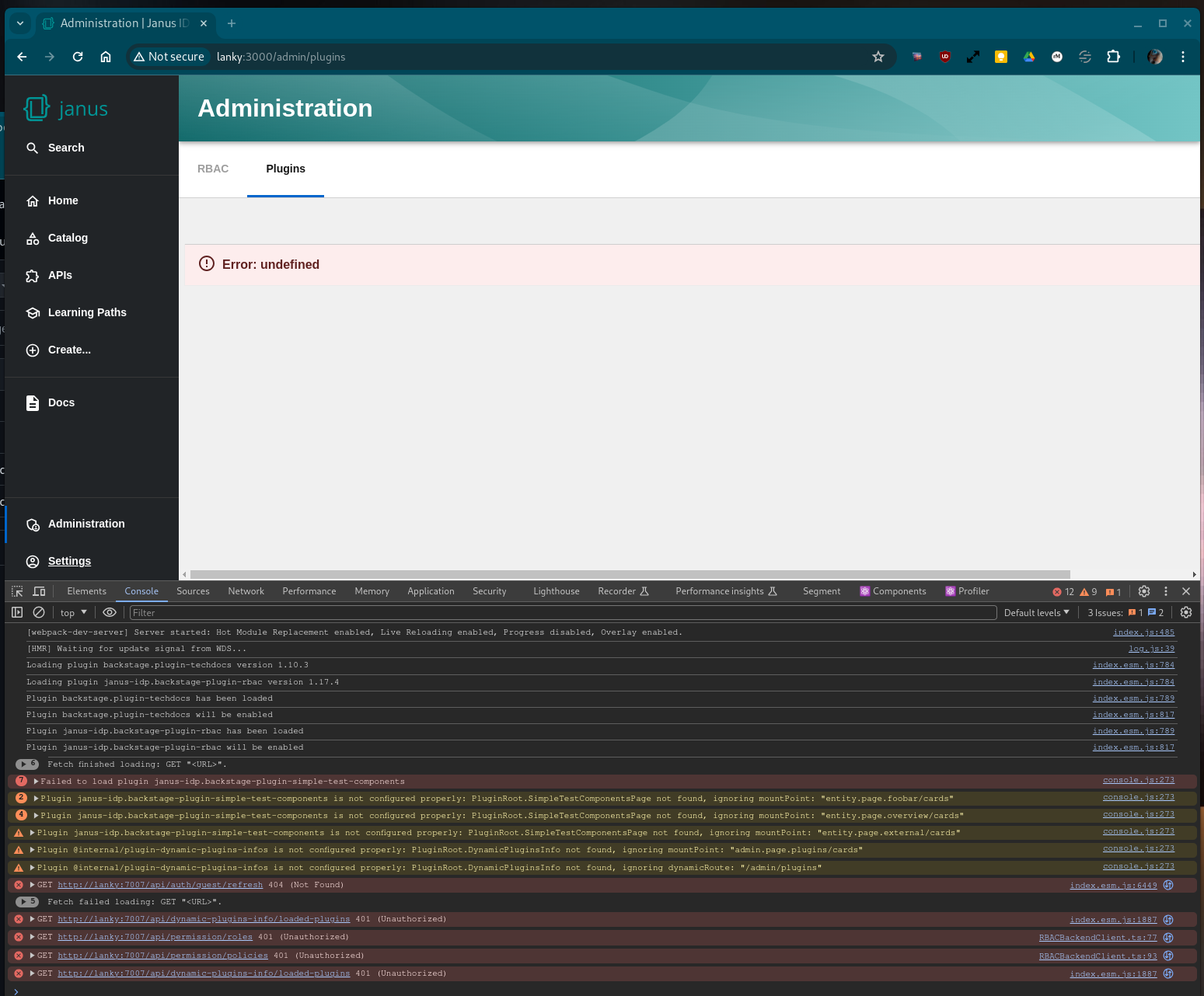Switch to the Sources panel
The image size is (1204, 996).
coord(193,591)
